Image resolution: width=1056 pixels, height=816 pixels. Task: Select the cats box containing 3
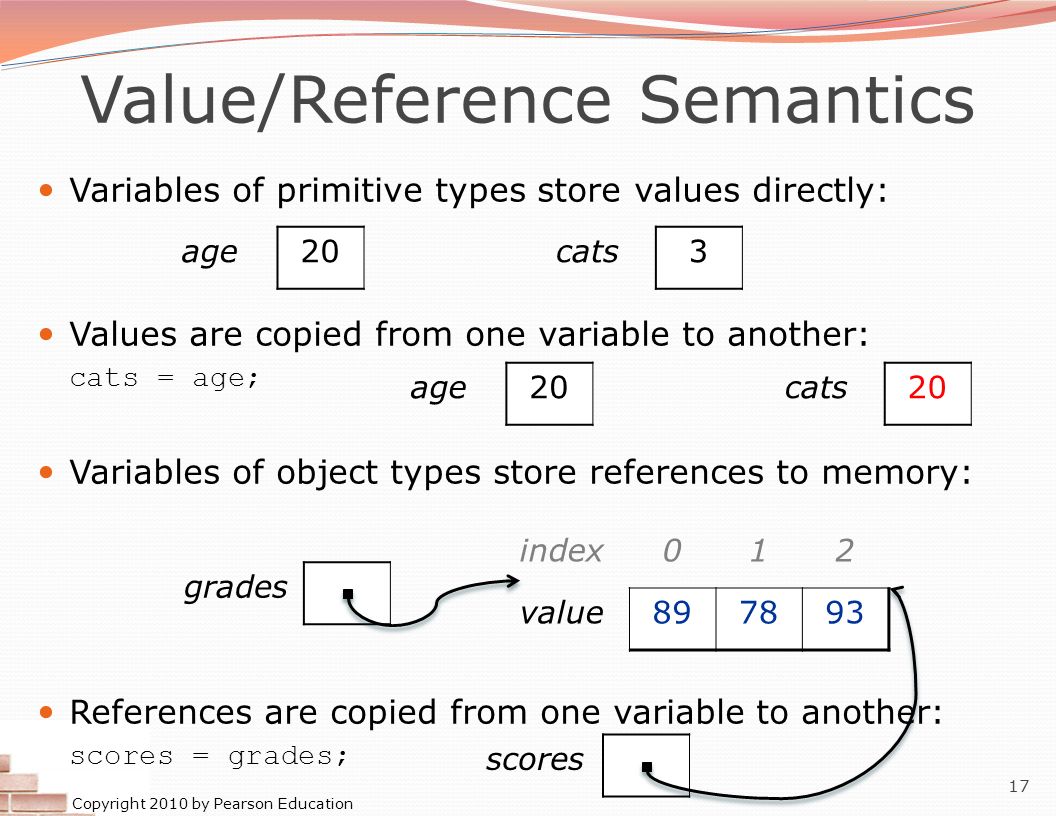[699, 257]
